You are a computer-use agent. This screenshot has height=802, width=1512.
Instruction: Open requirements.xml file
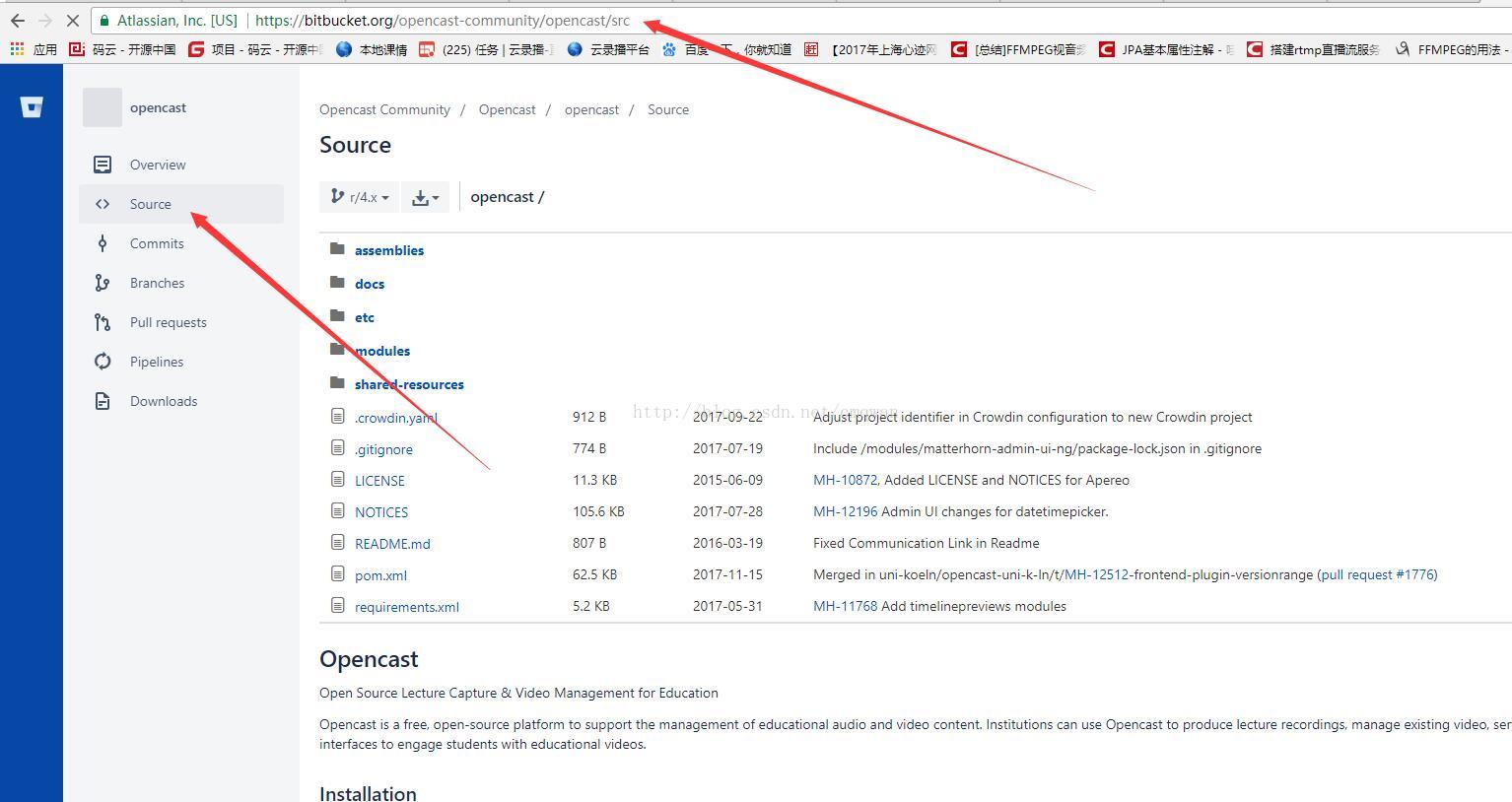tap(407, 607)
